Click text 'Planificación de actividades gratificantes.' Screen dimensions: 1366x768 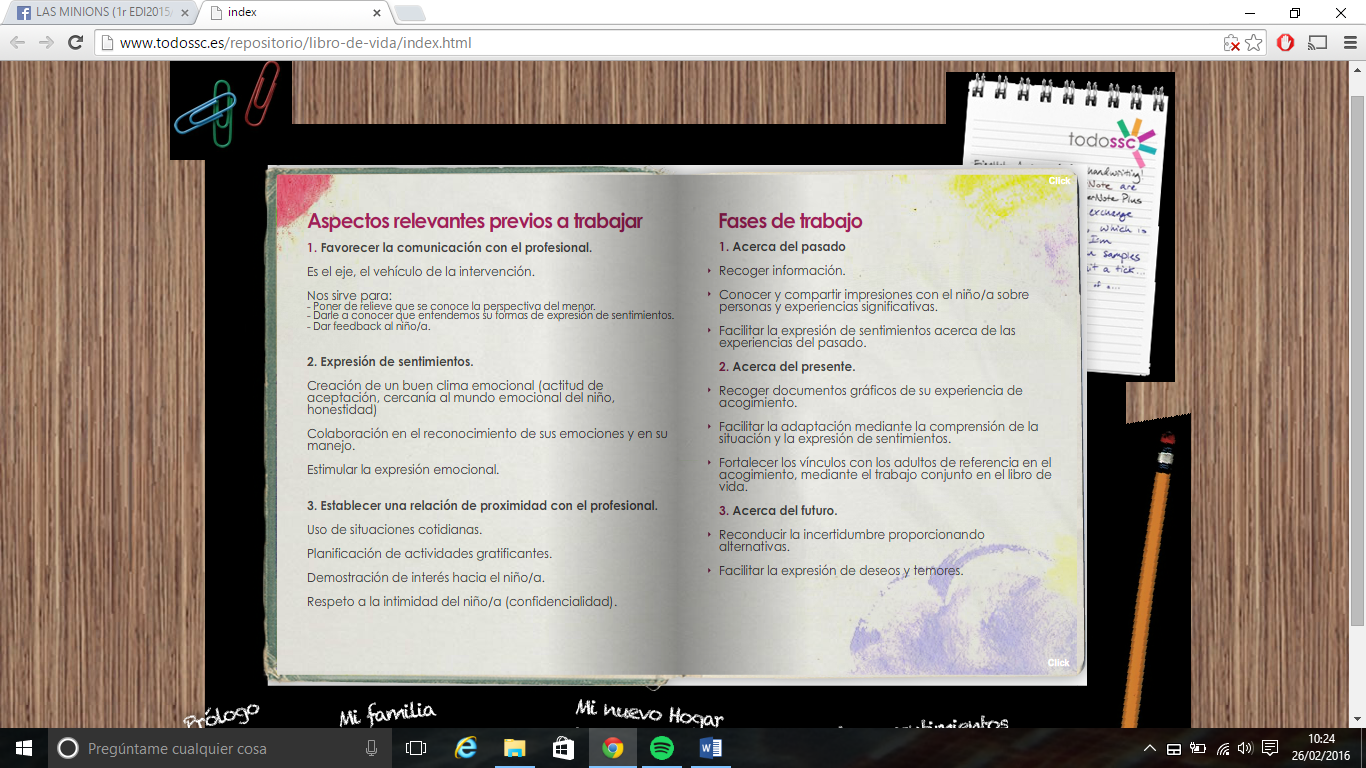pos(429,554)
